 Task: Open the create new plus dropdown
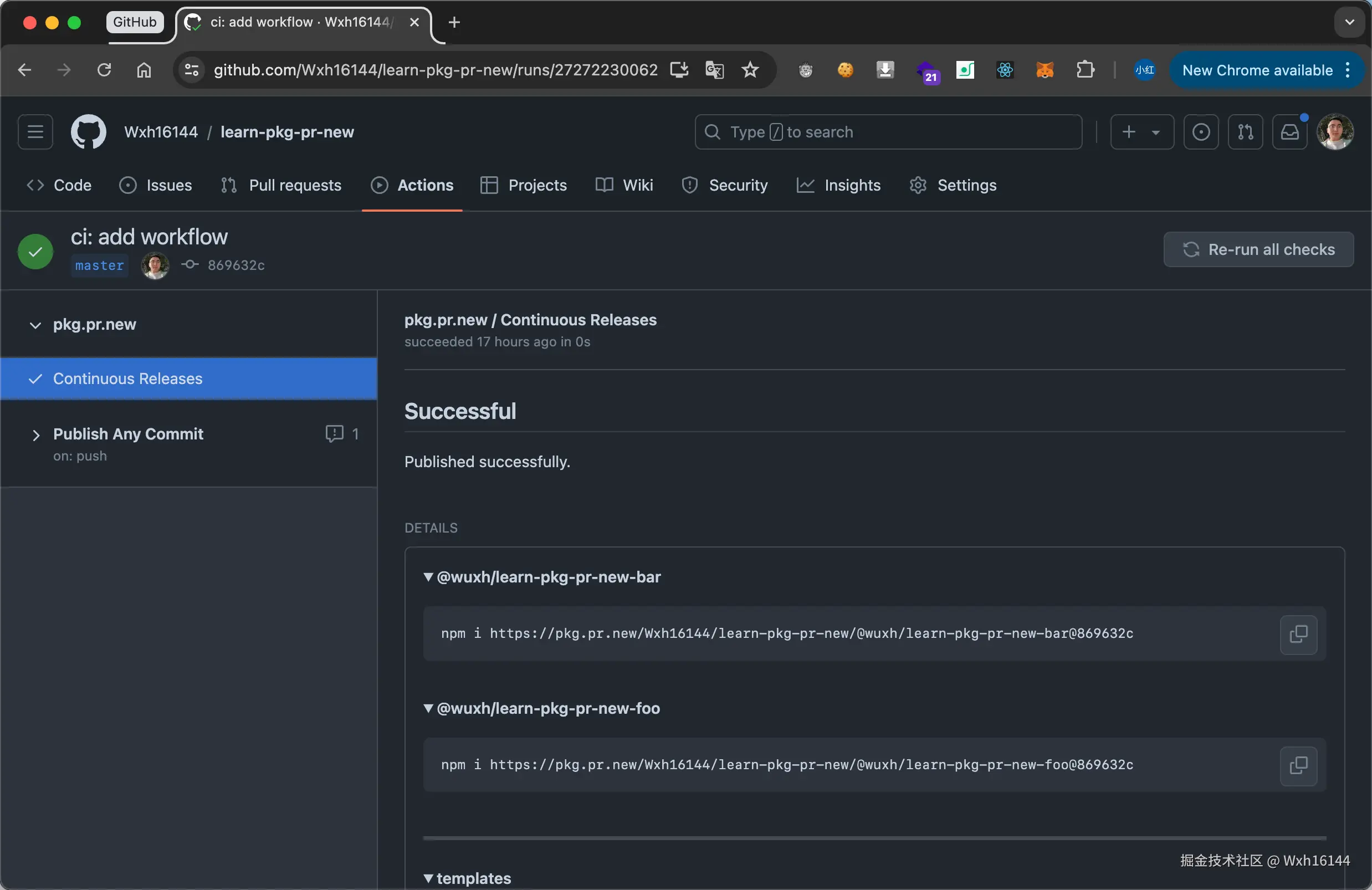point(1141,132)
